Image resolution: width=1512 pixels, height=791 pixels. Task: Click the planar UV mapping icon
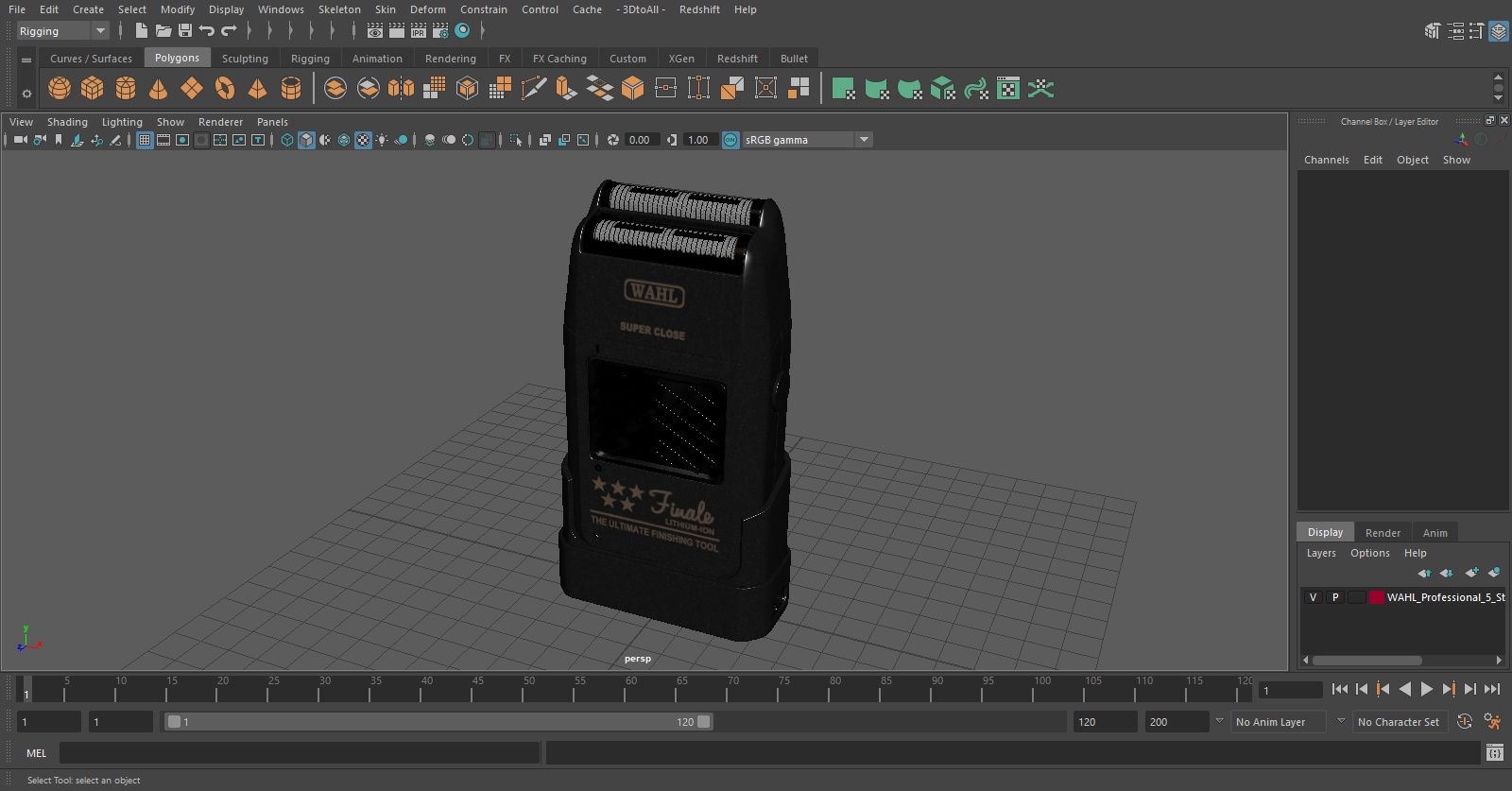coord(844,89)
